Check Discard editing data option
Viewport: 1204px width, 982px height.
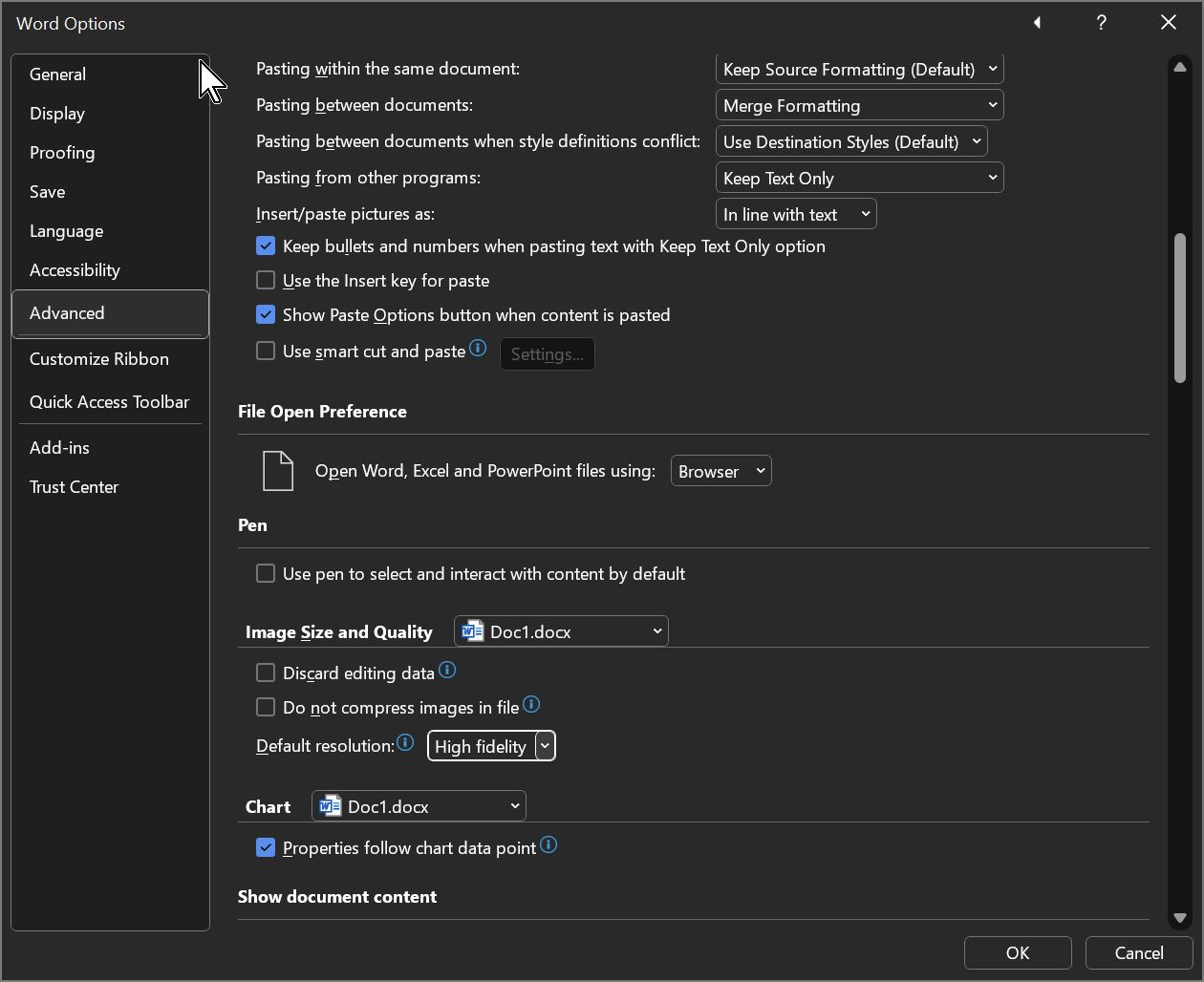(x=266, y=673)
